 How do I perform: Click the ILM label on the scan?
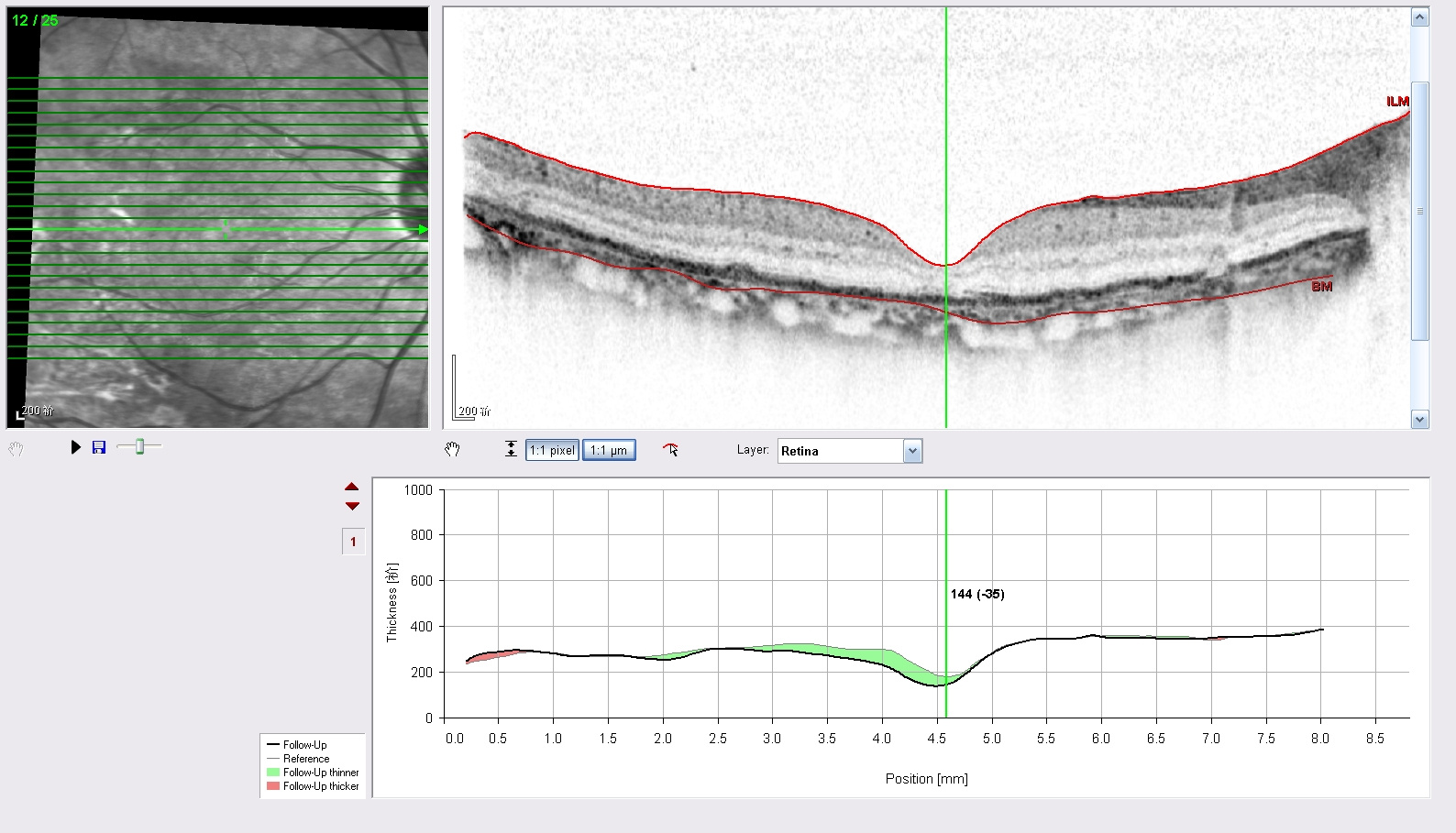1397,102
